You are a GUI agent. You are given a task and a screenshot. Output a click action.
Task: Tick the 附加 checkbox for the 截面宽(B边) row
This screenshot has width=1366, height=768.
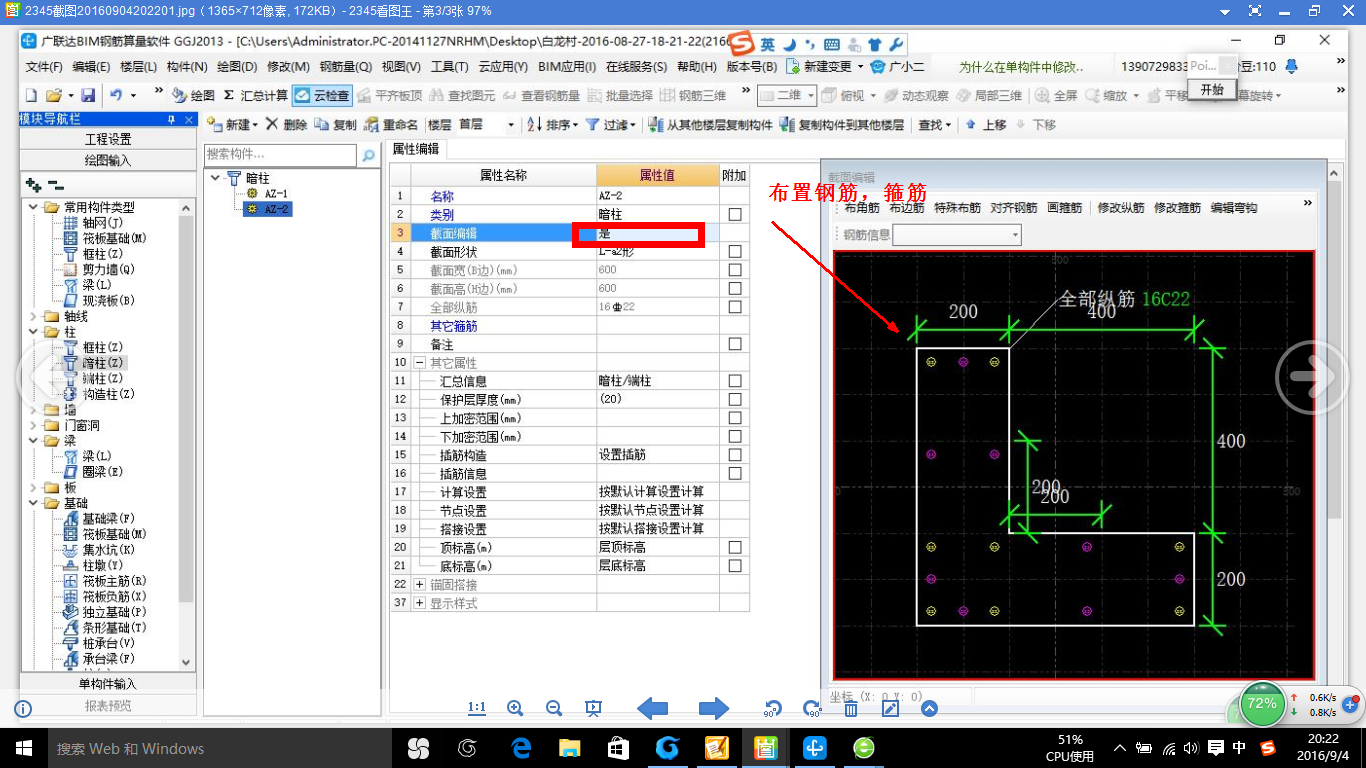(735, 270)
